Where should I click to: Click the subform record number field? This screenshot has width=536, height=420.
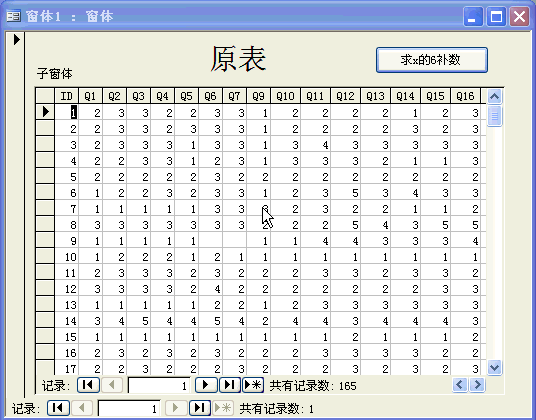pyautogui.click(x=159, y=385)
